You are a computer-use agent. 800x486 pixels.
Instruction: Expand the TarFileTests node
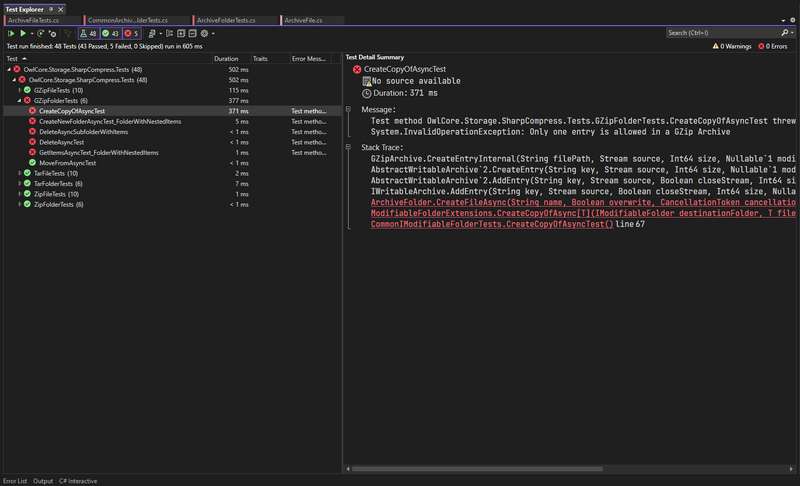click(x=19, y=173)
